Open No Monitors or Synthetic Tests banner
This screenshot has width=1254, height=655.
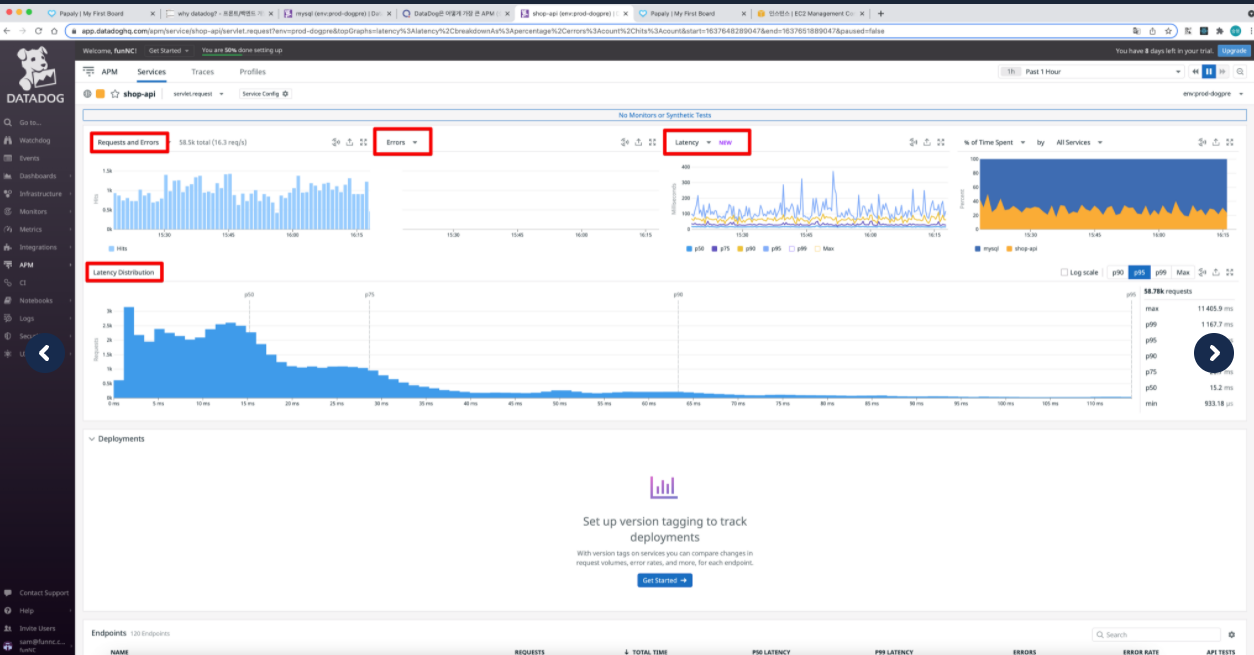coord(665,115)
